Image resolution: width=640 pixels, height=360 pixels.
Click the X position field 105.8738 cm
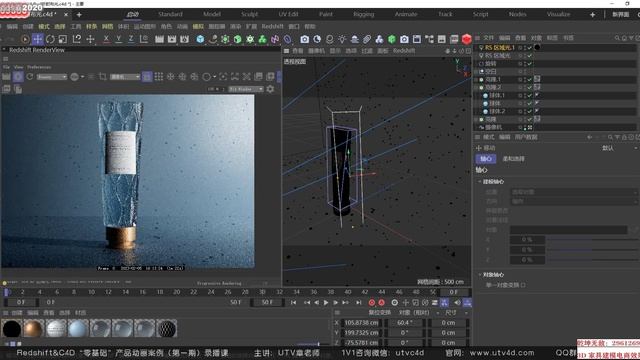point(362,322)
